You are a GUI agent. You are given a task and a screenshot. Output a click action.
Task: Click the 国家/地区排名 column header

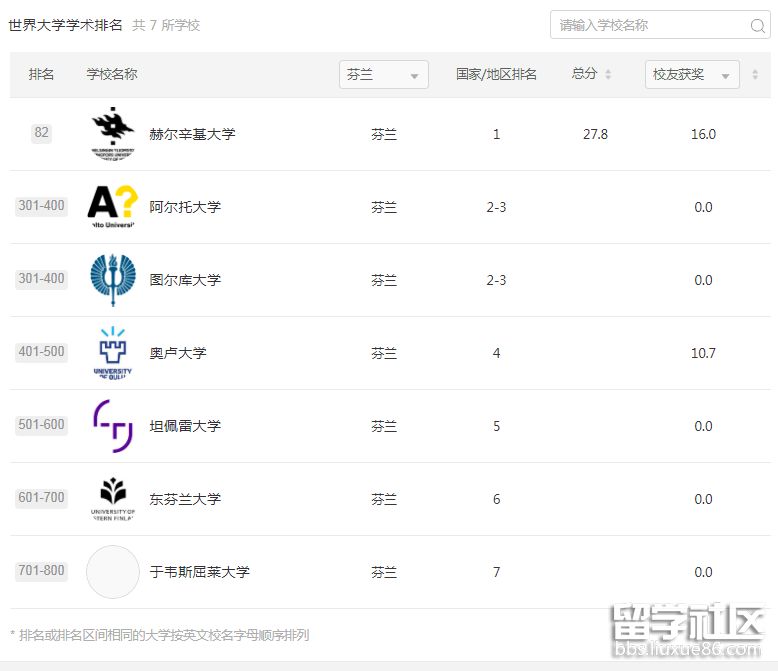click(x=496, y=74)
